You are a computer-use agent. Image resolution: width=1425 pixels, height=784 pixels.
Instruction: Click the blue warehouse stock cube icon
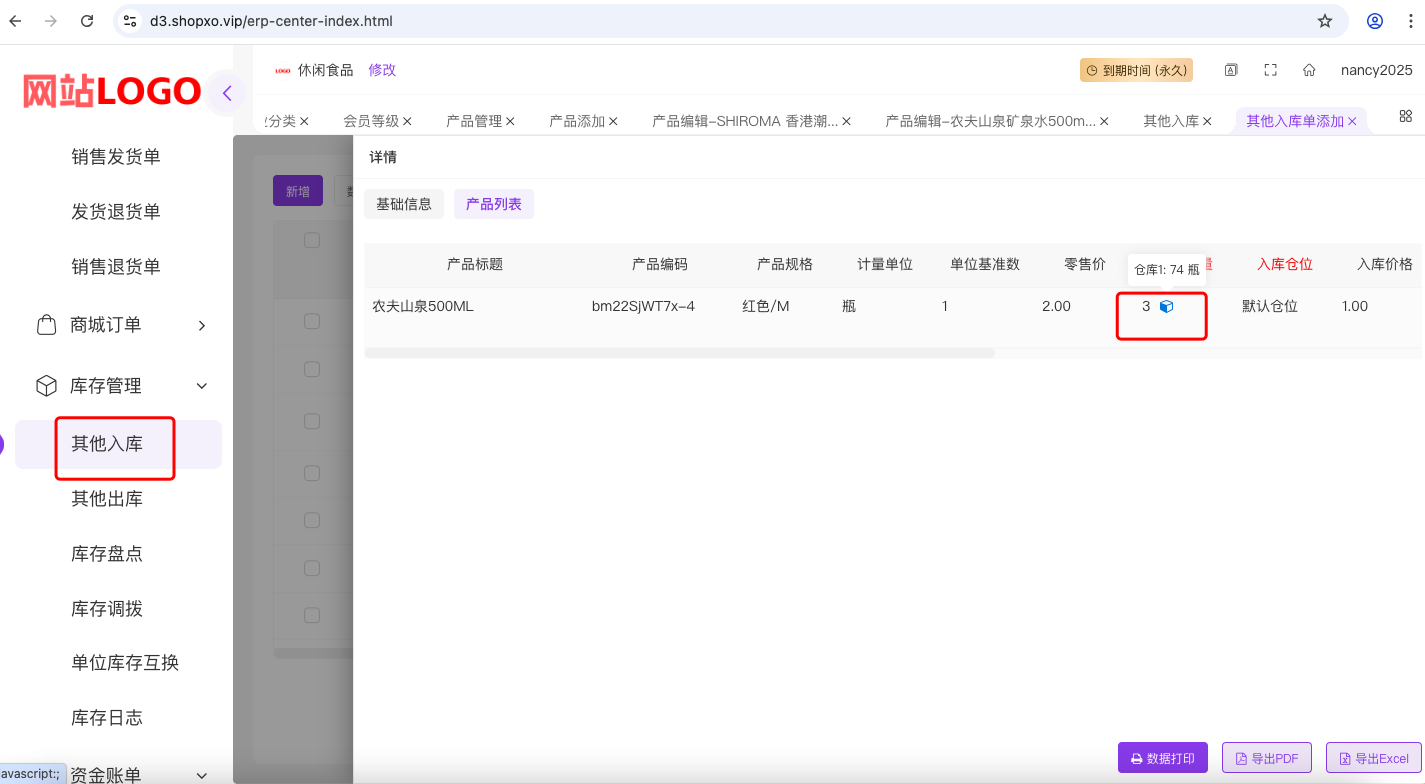coord(1166,307)
